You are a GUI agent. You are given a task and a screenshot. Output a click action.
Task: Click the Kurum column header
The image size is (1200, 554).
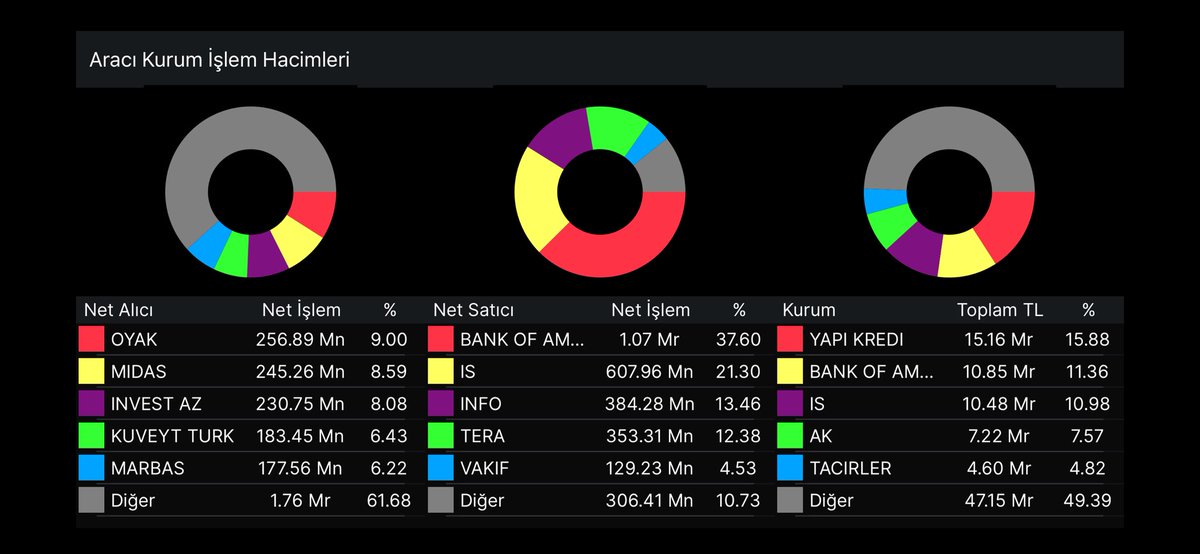(x=808, y=310)
